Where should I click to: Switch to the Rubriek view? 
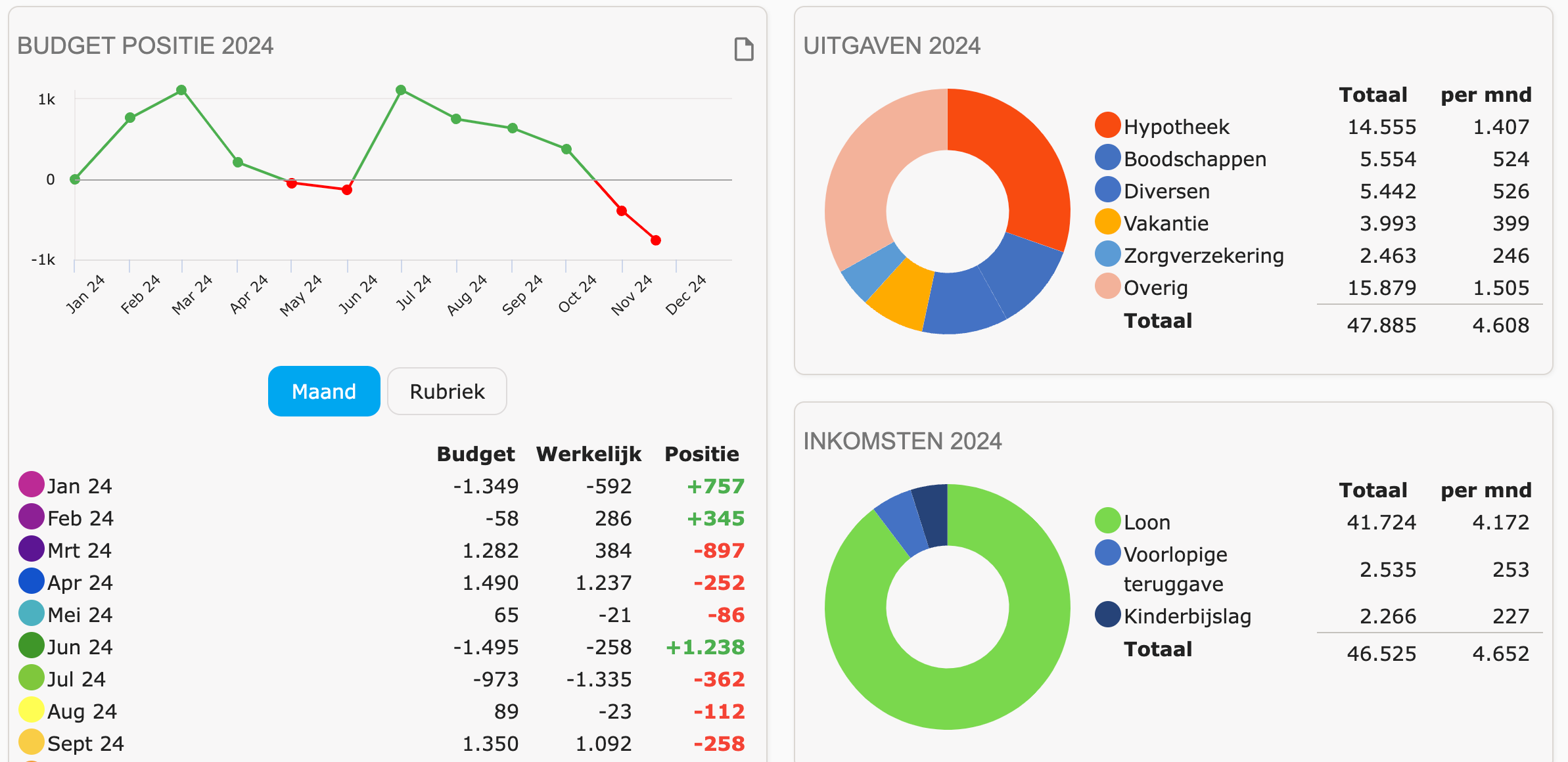tap(447, 392)
